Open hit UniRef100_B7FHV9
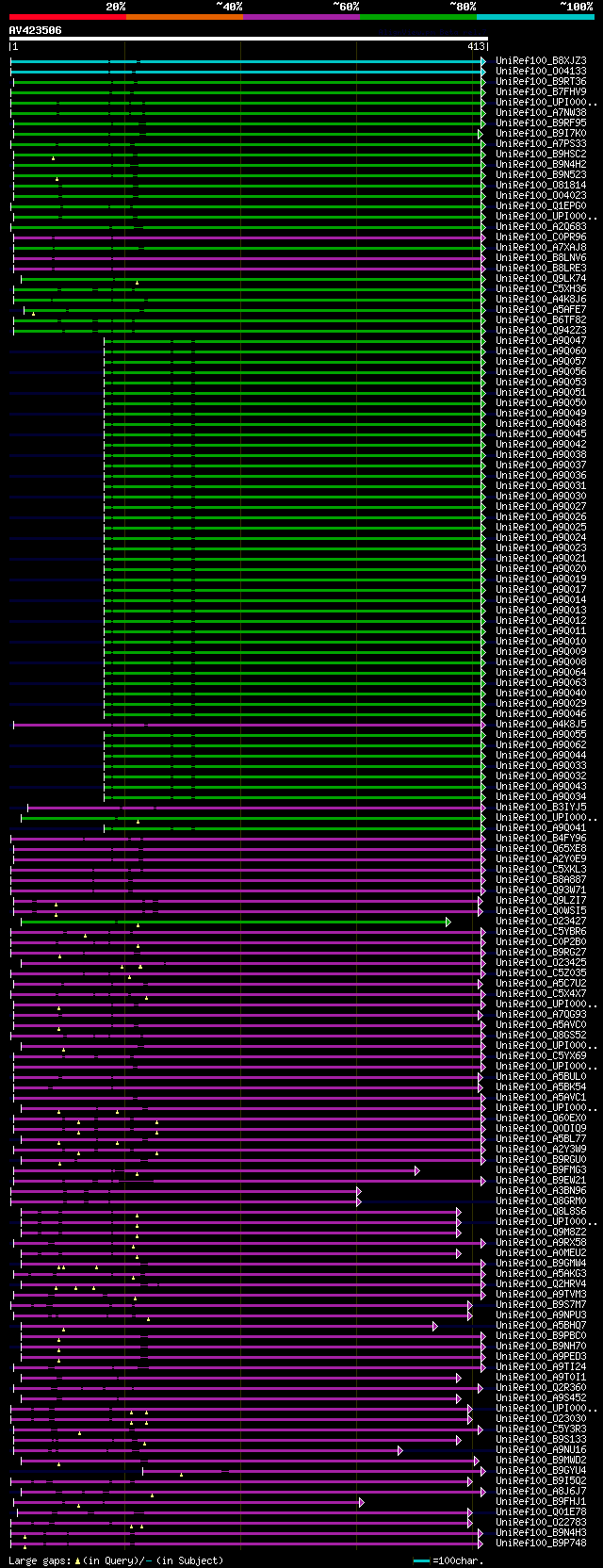 tap(541, 91)
